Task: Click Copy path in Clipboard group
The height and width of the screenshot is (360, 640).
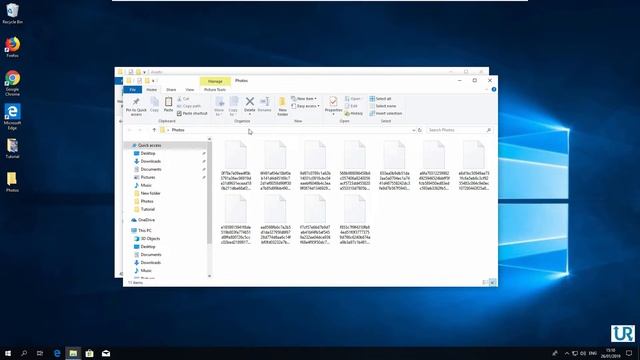Action: [x=189, y=106]
